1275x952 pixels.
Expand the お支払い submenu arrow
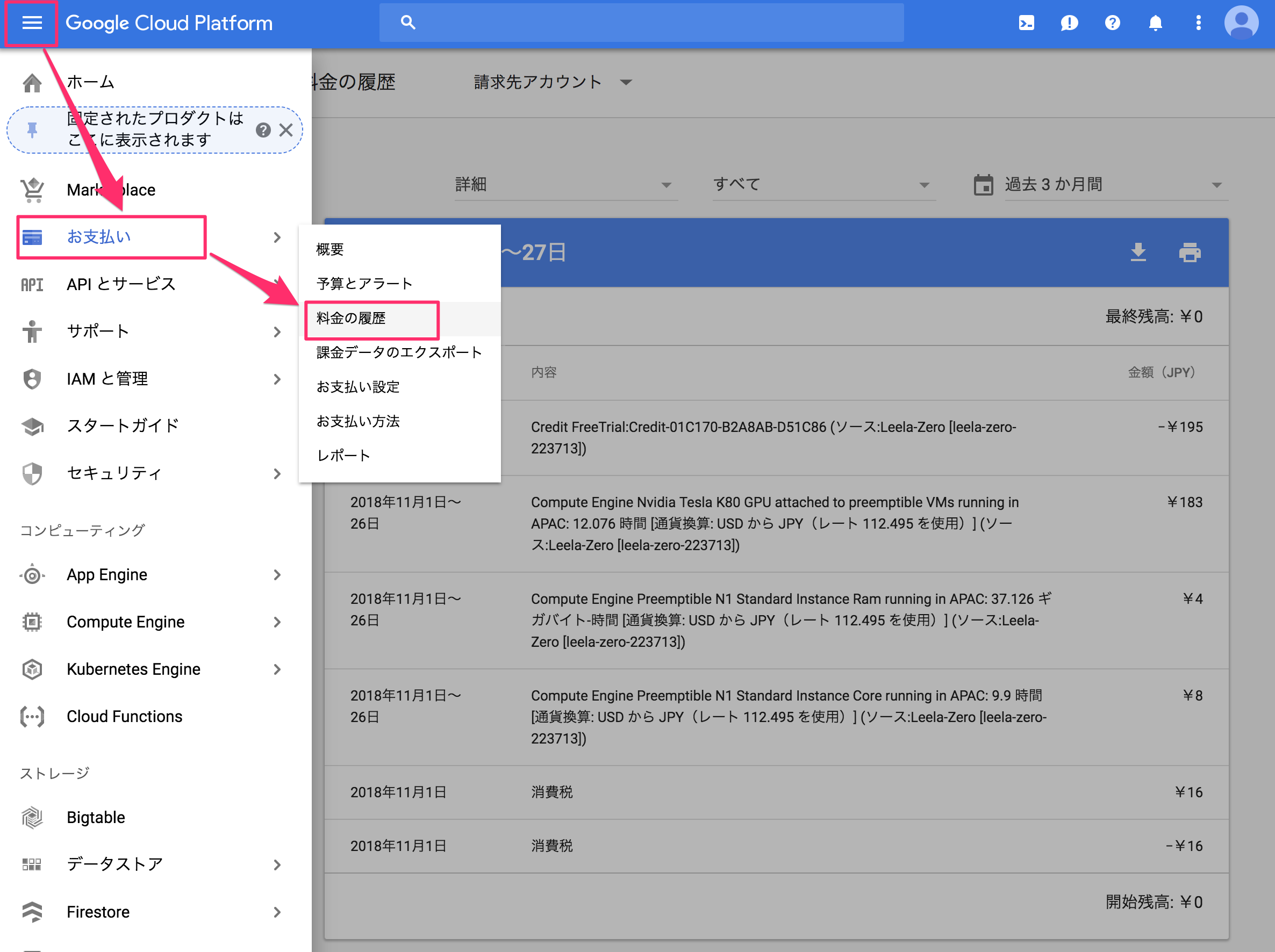click(x=277, y=237)
